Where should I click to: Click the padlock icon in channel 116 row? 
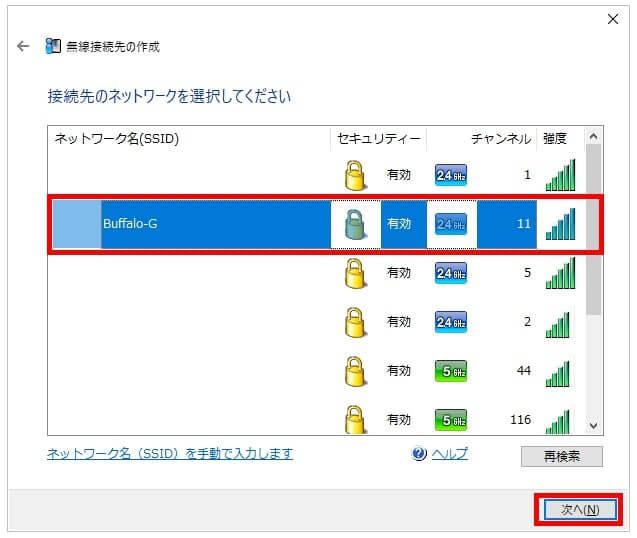[355, 419]
